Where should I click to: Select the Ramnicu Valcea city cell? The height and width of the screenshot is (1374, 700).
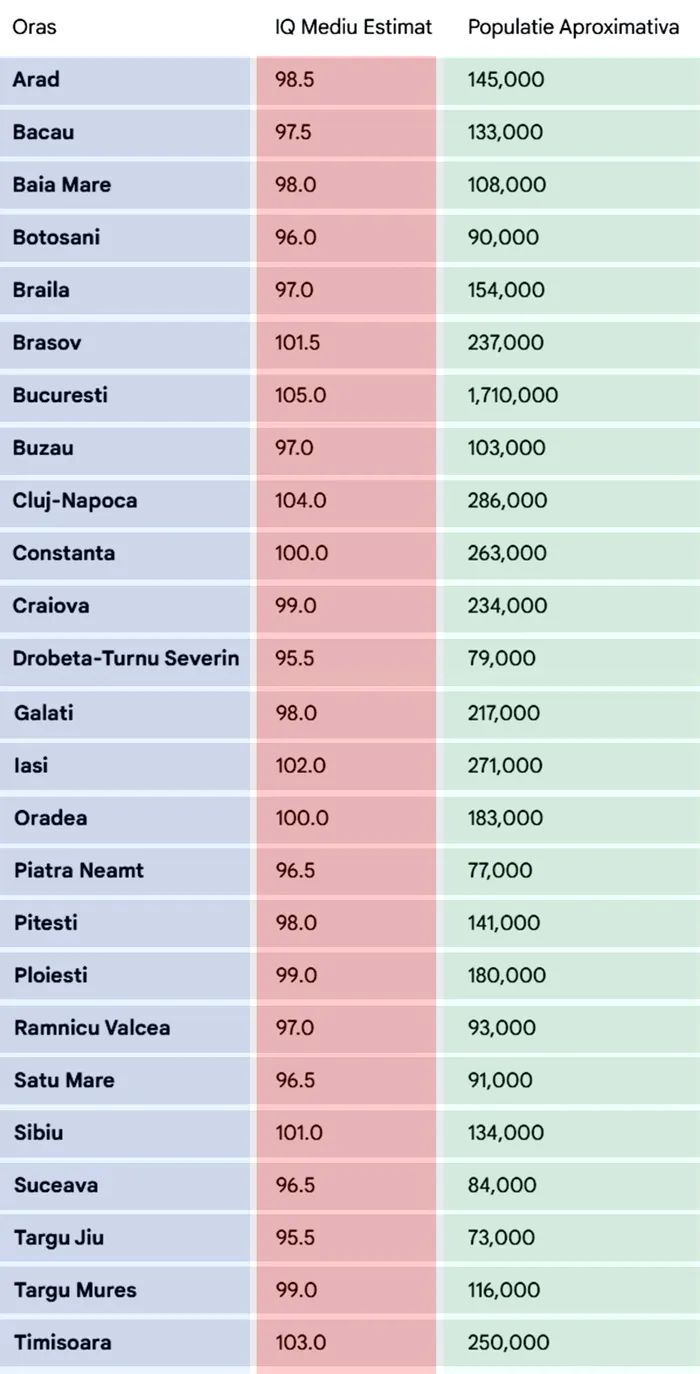(92, 1027)
